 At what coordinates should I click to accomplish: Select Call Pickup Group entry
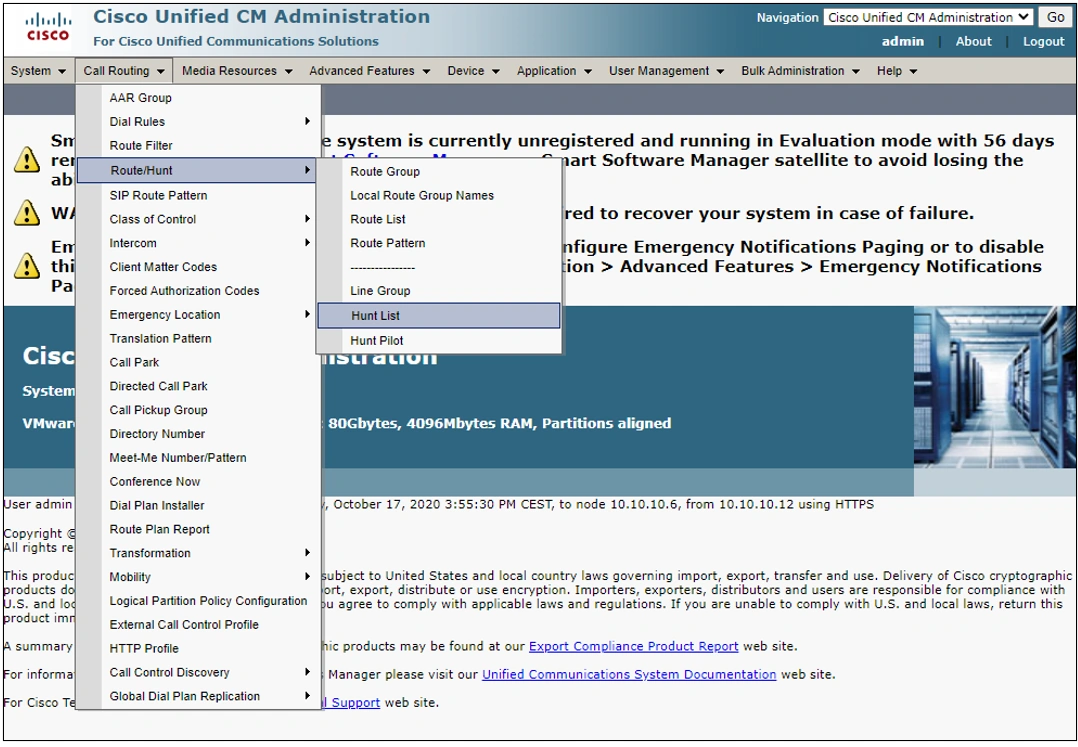(197, 410)
